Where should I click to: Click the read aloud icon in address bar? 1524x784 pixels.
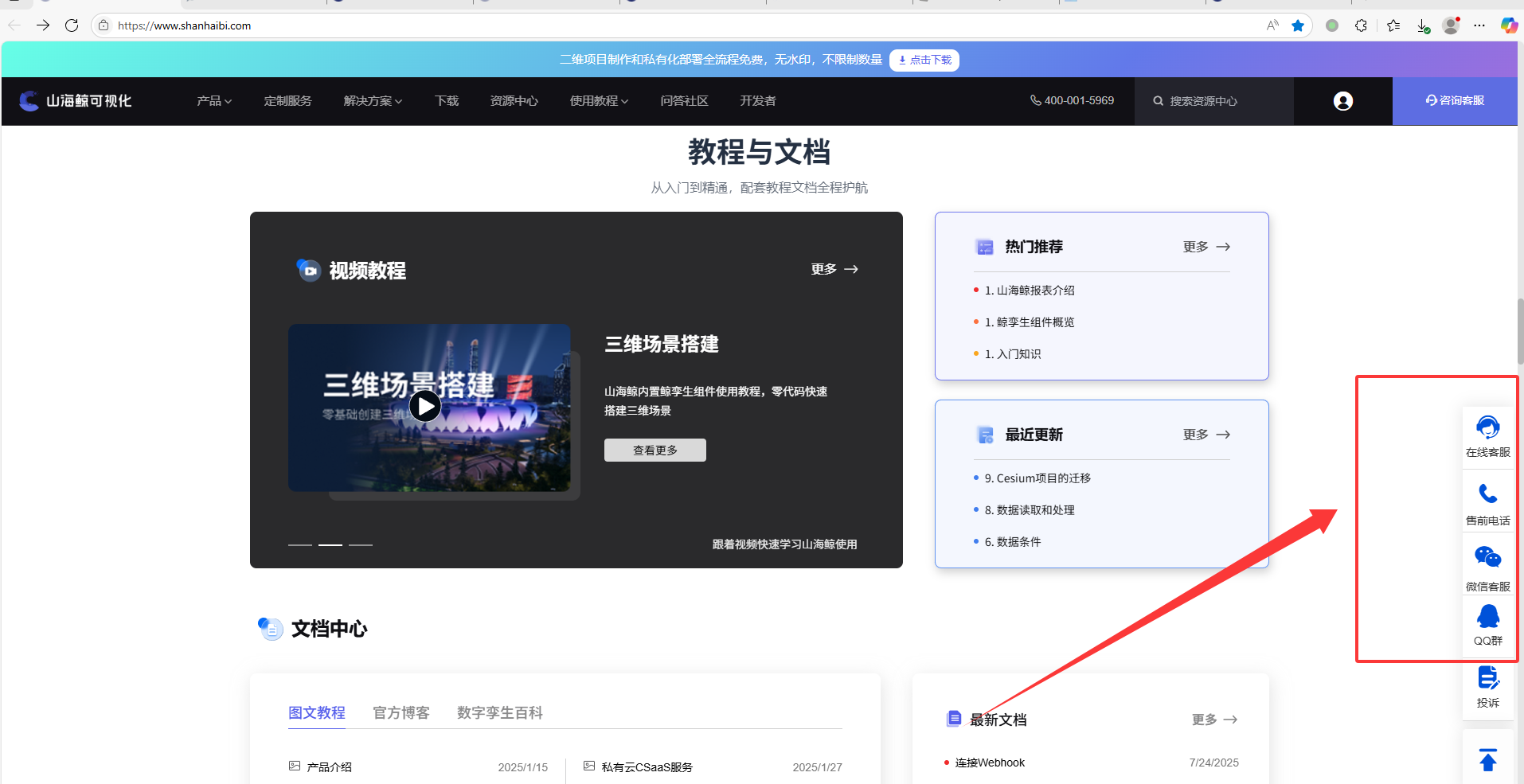tap(1272, 25)
